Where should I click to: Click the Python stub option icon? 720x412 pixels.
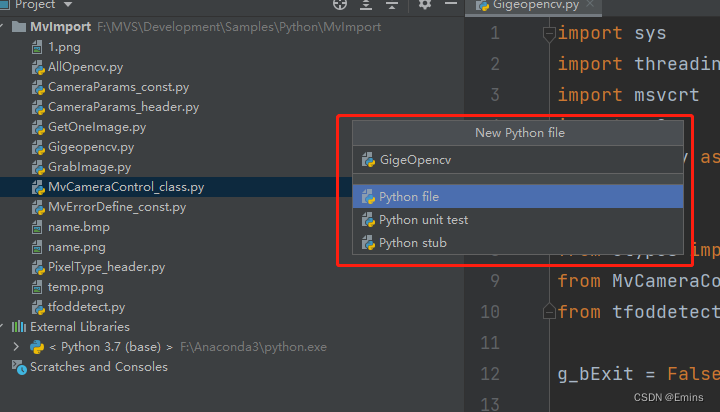click(x=368, y=243)
